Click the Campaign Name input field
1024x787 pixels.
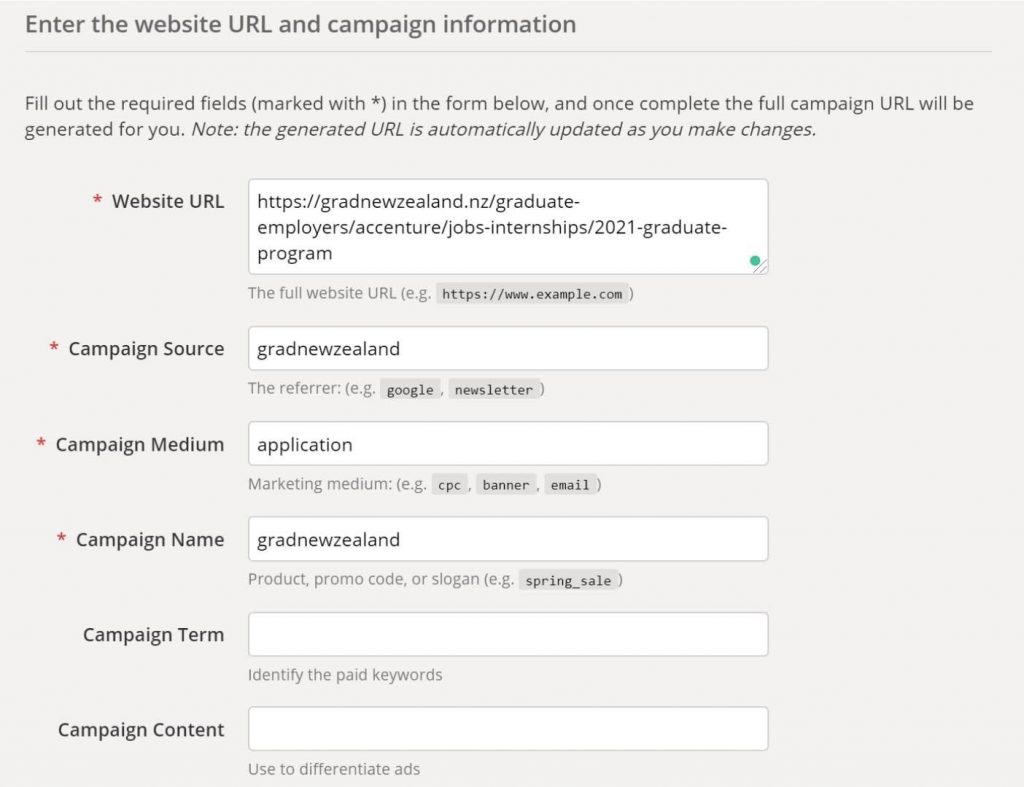[508, 539]
